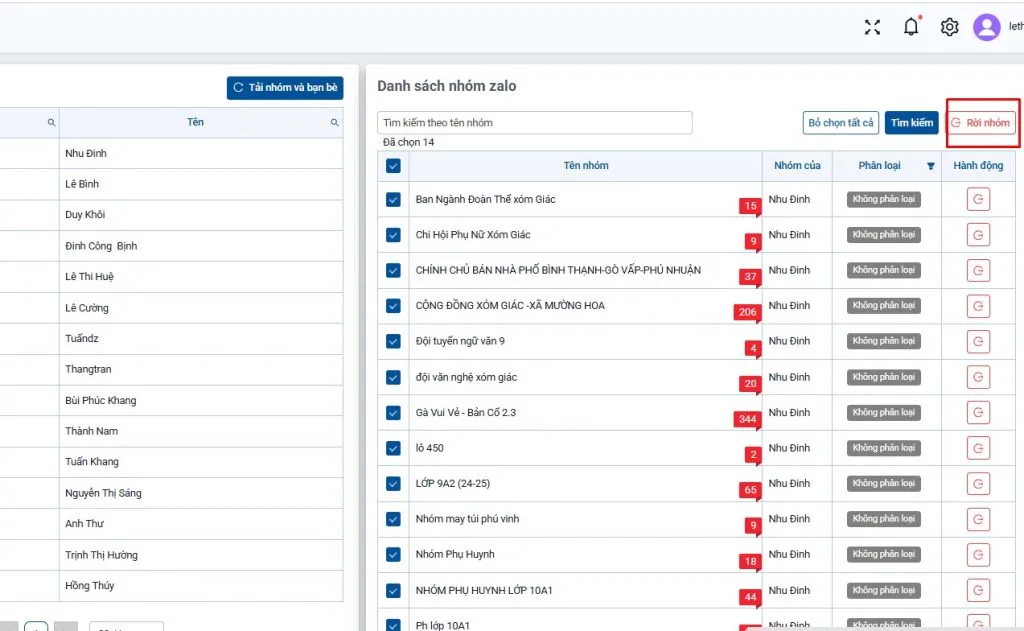
Task: Uncheck Chi Hội Phụ Nữ Xóm Giác checkbox
Action: (393, 235)
